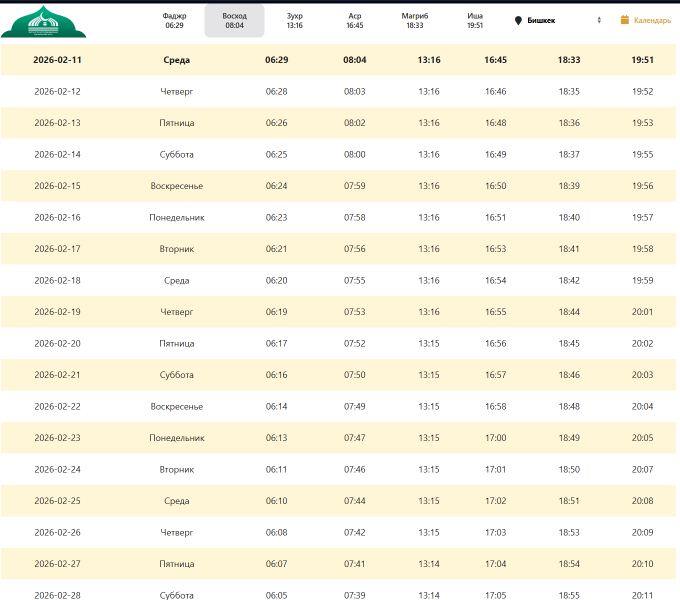Select the Восход 08:04 tab
The image size is (680, 600).
(234, 20)
